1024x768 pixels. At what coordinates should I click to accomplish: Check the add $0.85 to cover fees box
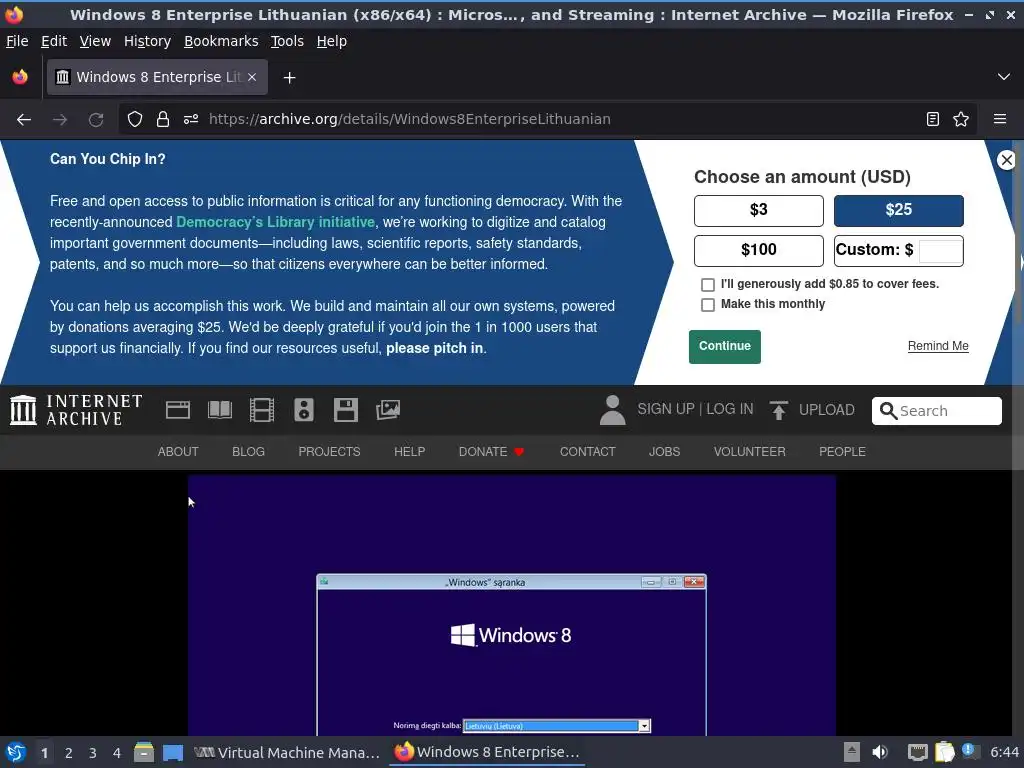click(707, 285)
